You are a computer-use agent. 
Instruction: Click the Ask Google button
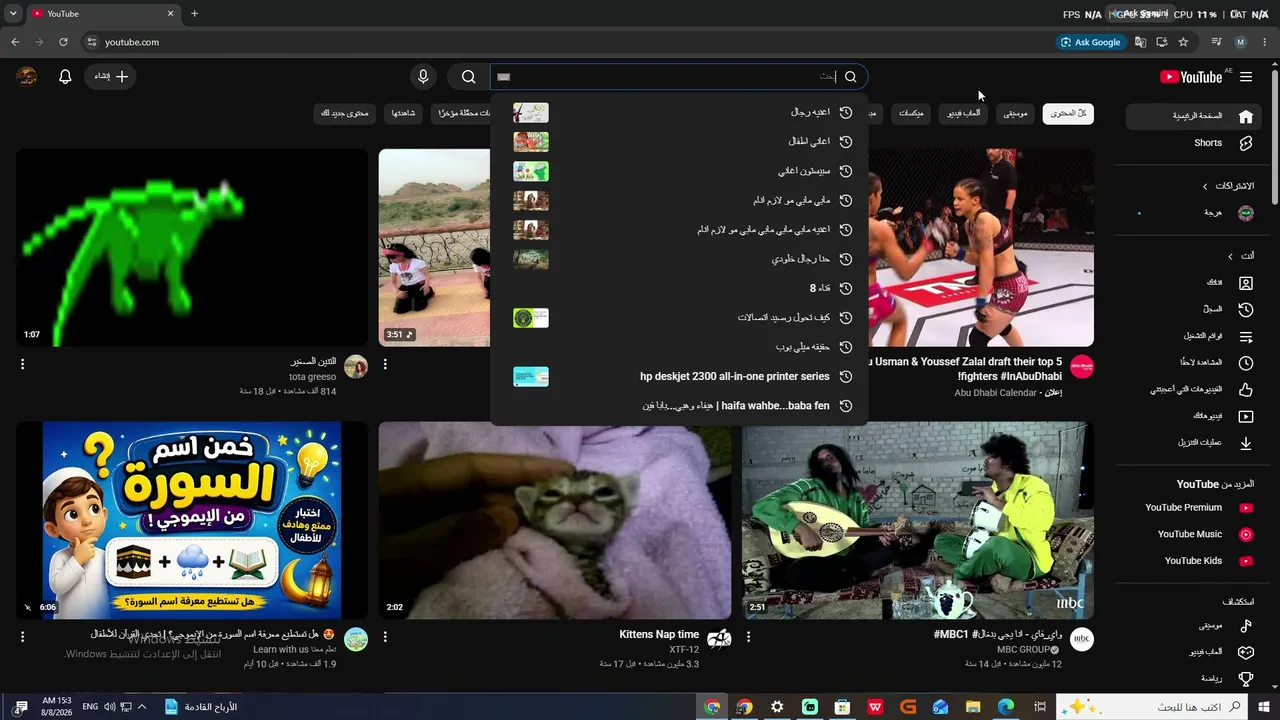[1091, 42]
